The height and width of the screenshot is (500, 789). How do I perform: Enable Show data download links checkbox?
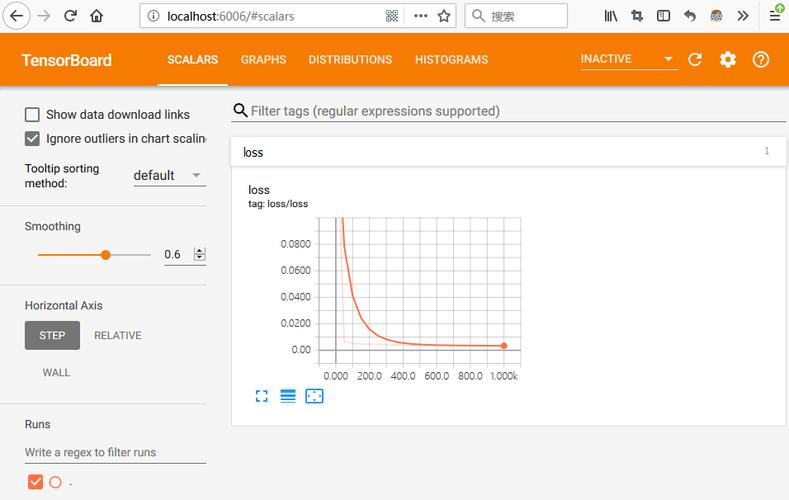pos(33,115)
